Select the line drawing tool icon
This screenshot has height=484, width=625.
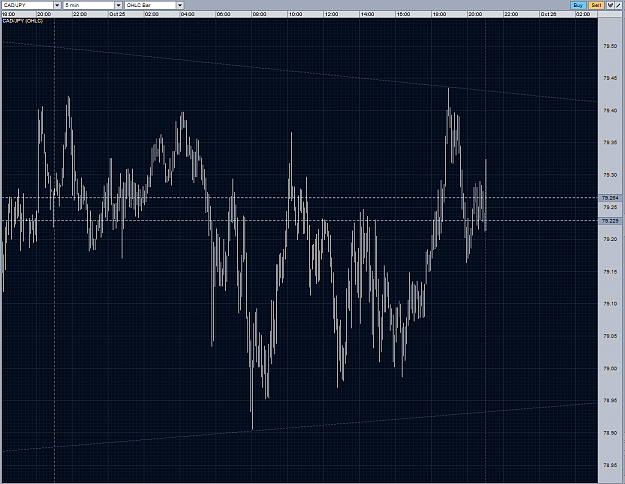618,5
